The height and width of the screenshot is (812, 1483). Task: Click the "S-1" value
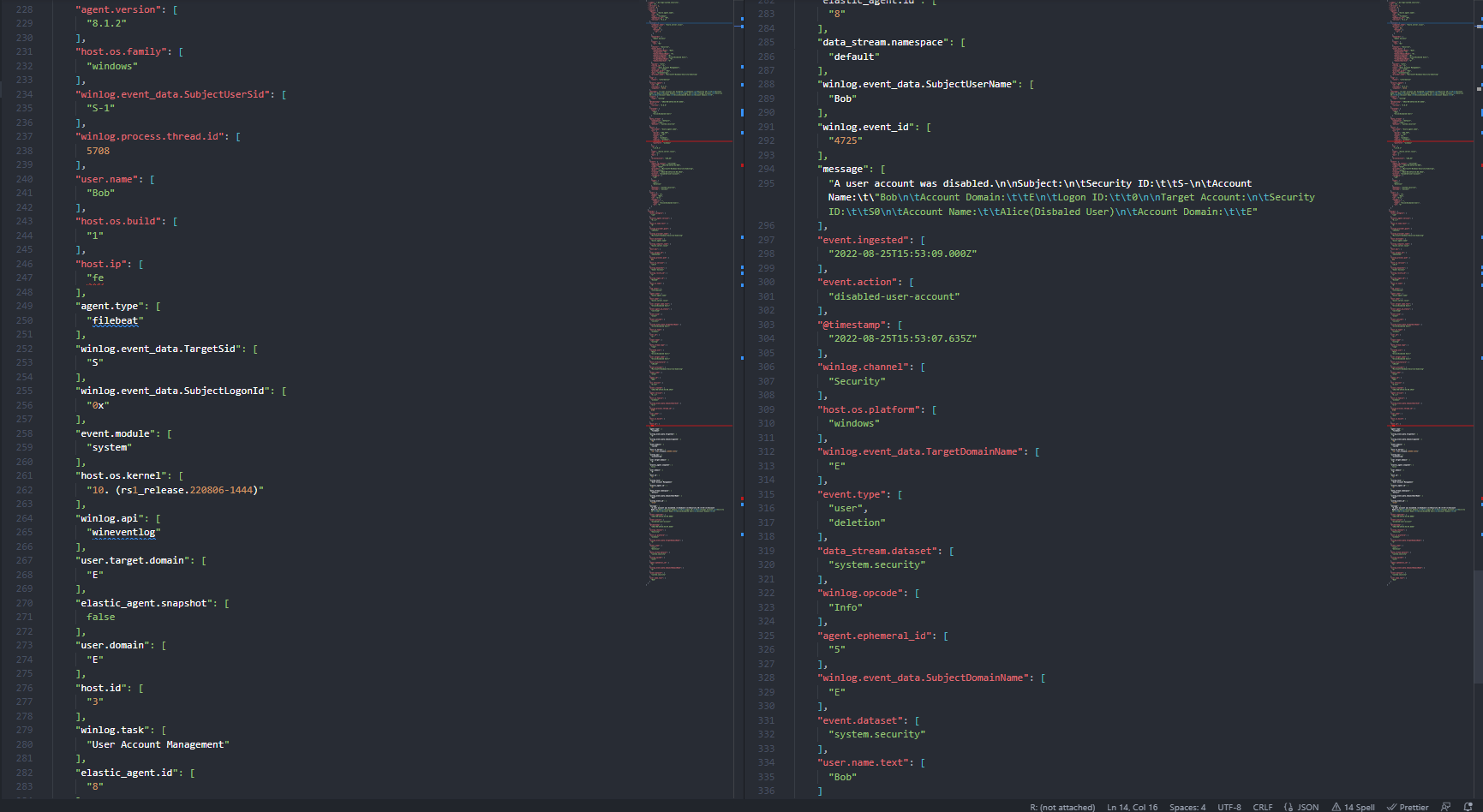pyautogui.click(x=100, y=109)
